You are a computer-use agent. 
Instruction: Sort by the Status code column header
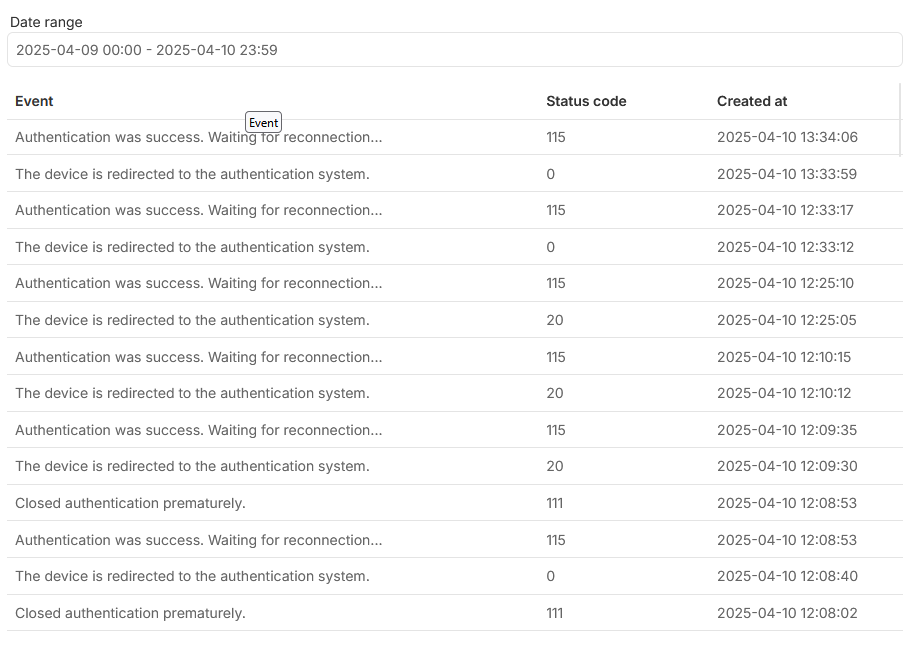point(586,101)
